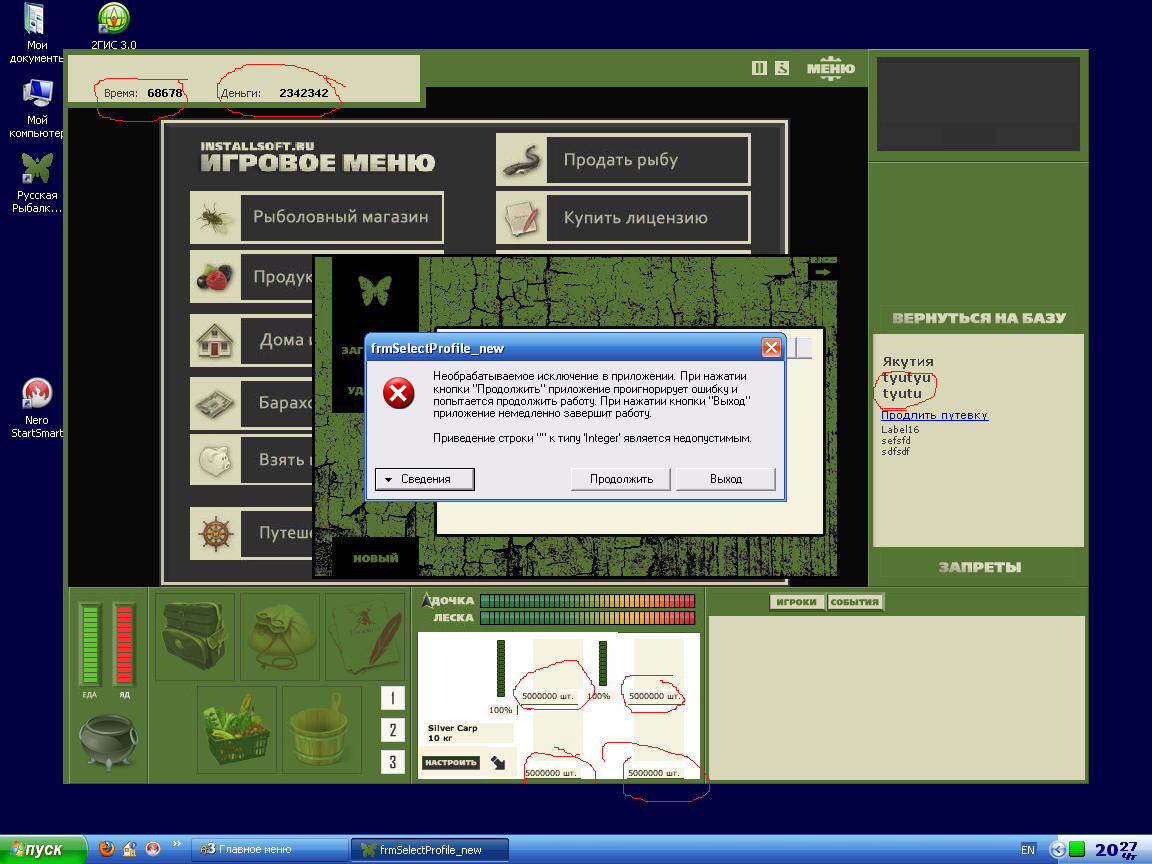Click the piggy bank icon in game menu
1152x864 pixels.
pos(215,460)
